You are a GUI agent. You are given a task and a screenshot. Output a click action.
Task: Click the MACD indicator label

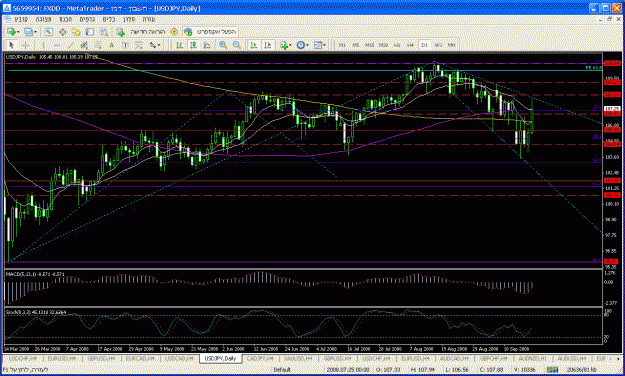tap(35, 274)
